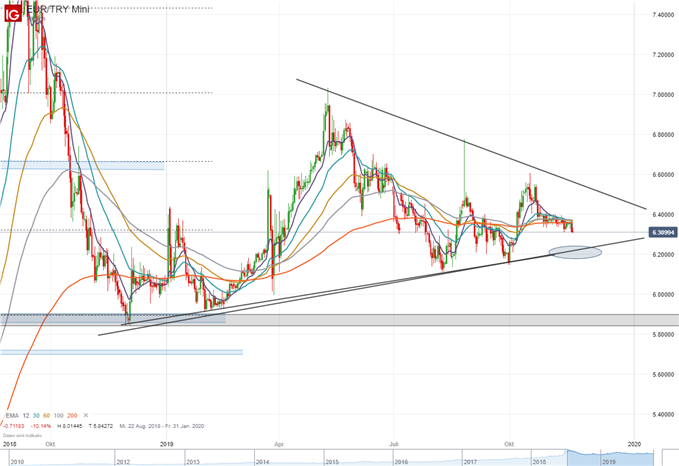This screenshot has width=679, height=466.
Task: Click the EUR/TRY Mini chart title
Action: click(x=58, y=9)
